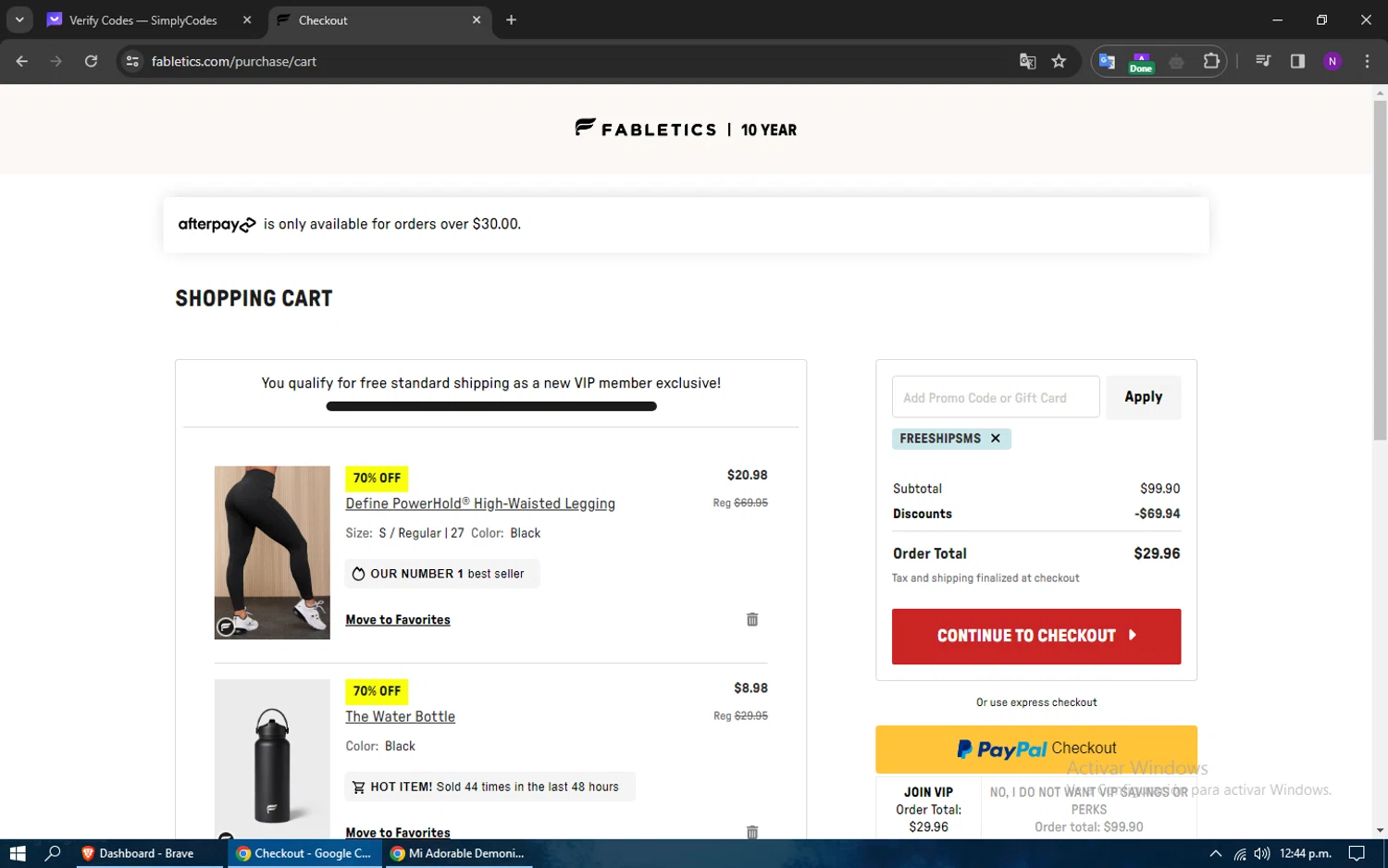Click the Subtotal value $99.90
Screen dimensions: 1388x868
click(x=1160, y=489)
